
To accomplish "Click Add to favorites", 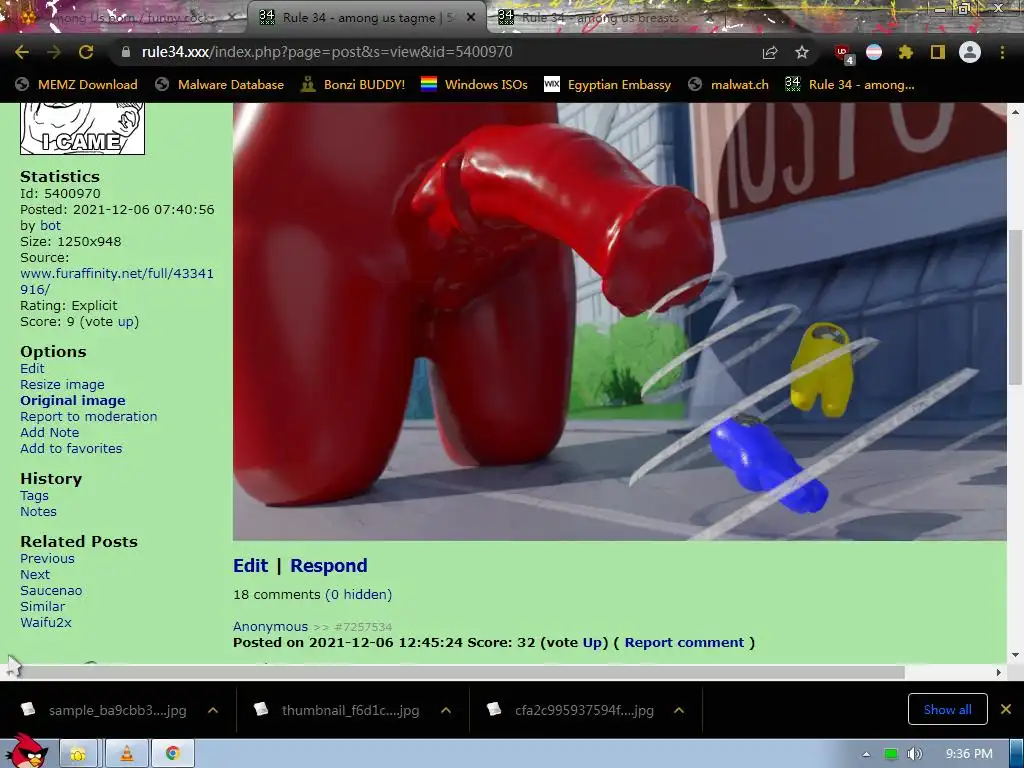I will tap(71, 449).
